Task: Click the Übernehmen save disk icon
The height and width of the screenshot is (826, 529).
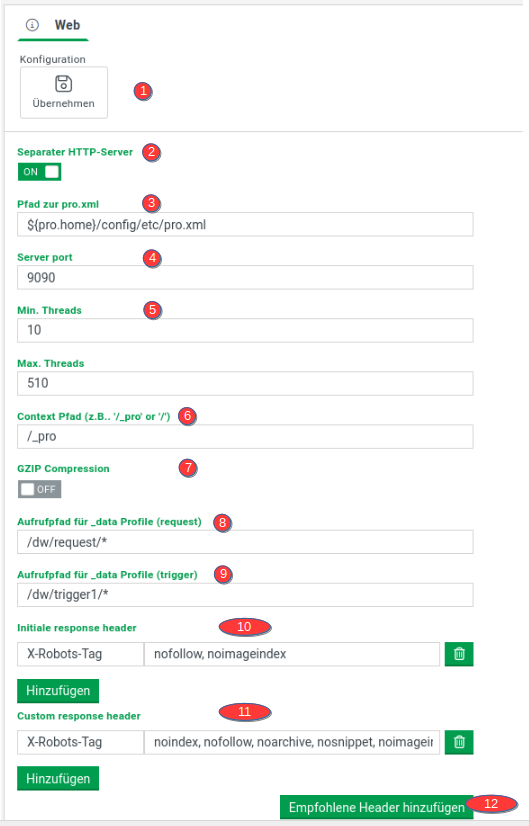Action: [64, 84]
